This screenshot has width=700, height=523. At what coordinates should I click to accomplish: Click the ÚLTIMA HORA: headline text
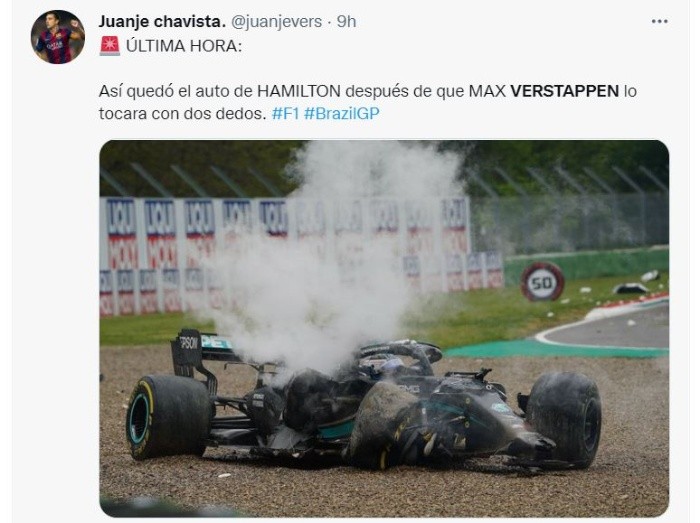click(x=184, y=46)
